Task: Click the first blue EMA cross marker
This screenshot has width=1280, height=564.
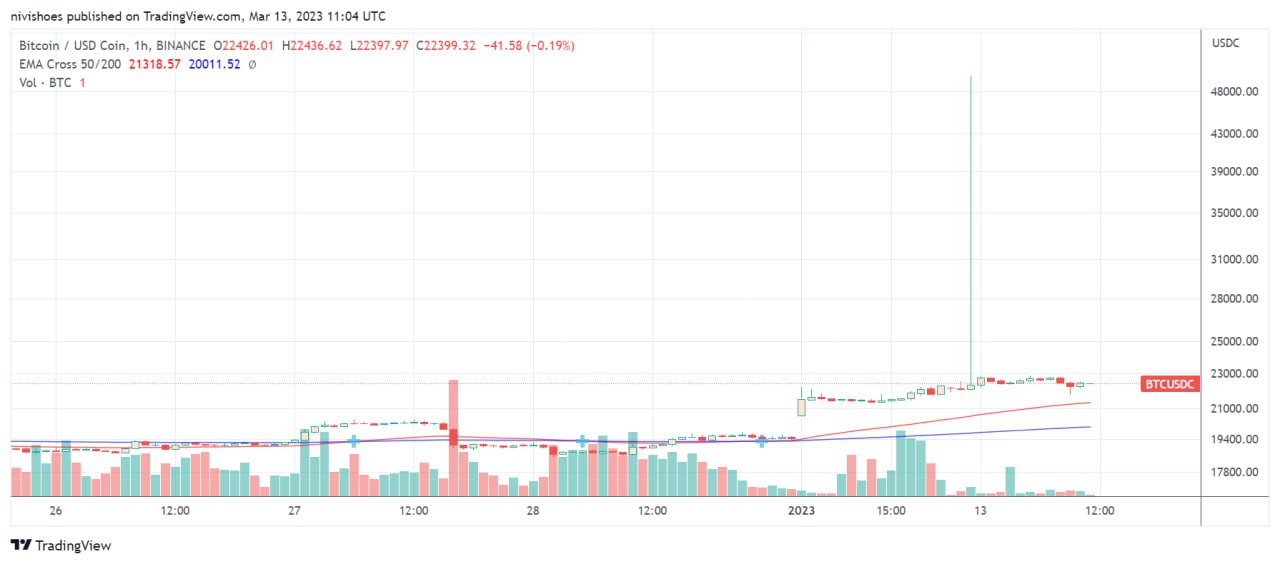Action: click(x=353, y=441)
